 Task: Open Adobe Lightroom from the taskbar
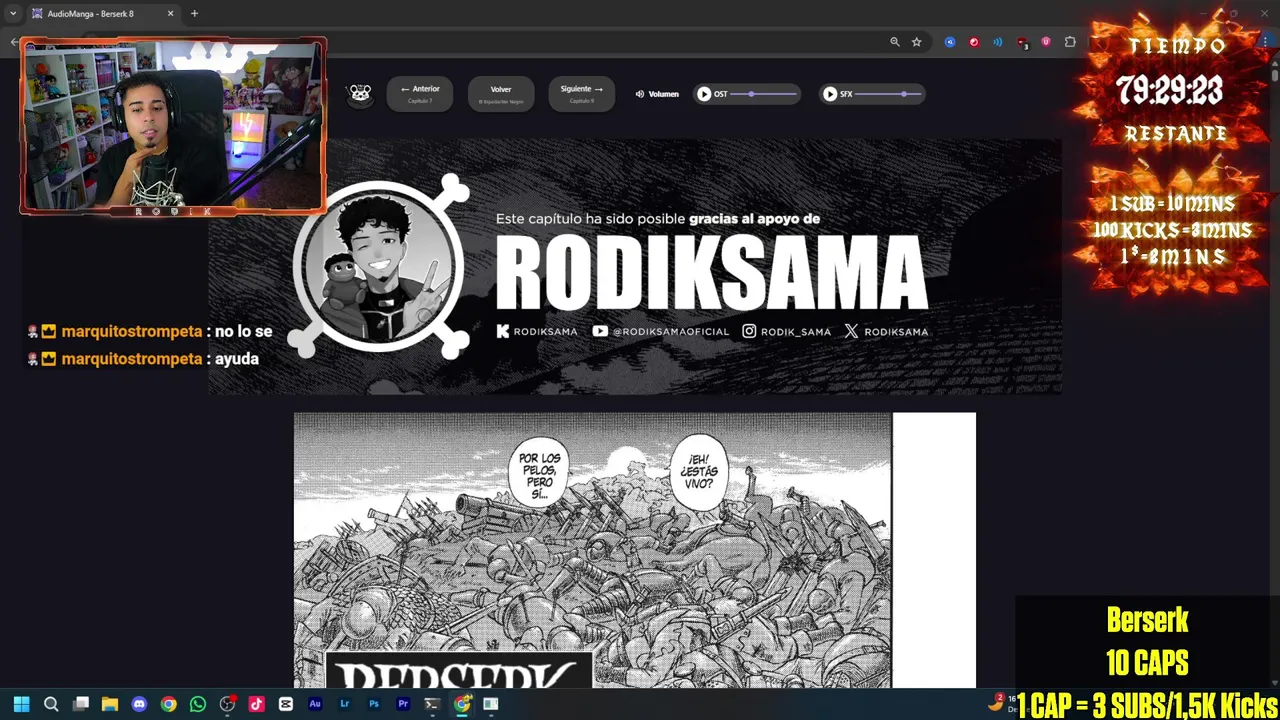click(x=345, y=704)
